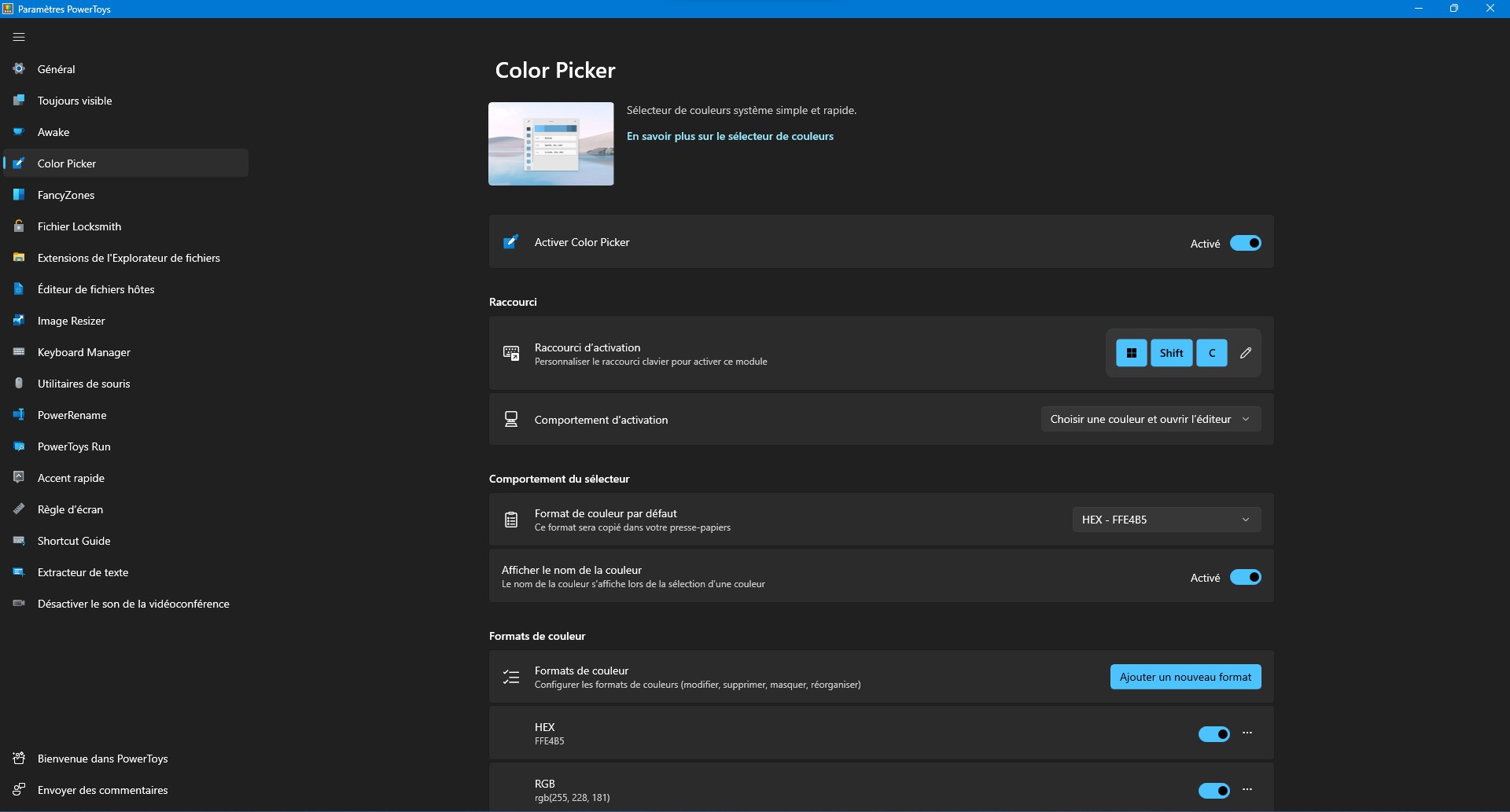Click the Général gear icon
Screen dimensions: 1510x812
[x=19, y=69]
